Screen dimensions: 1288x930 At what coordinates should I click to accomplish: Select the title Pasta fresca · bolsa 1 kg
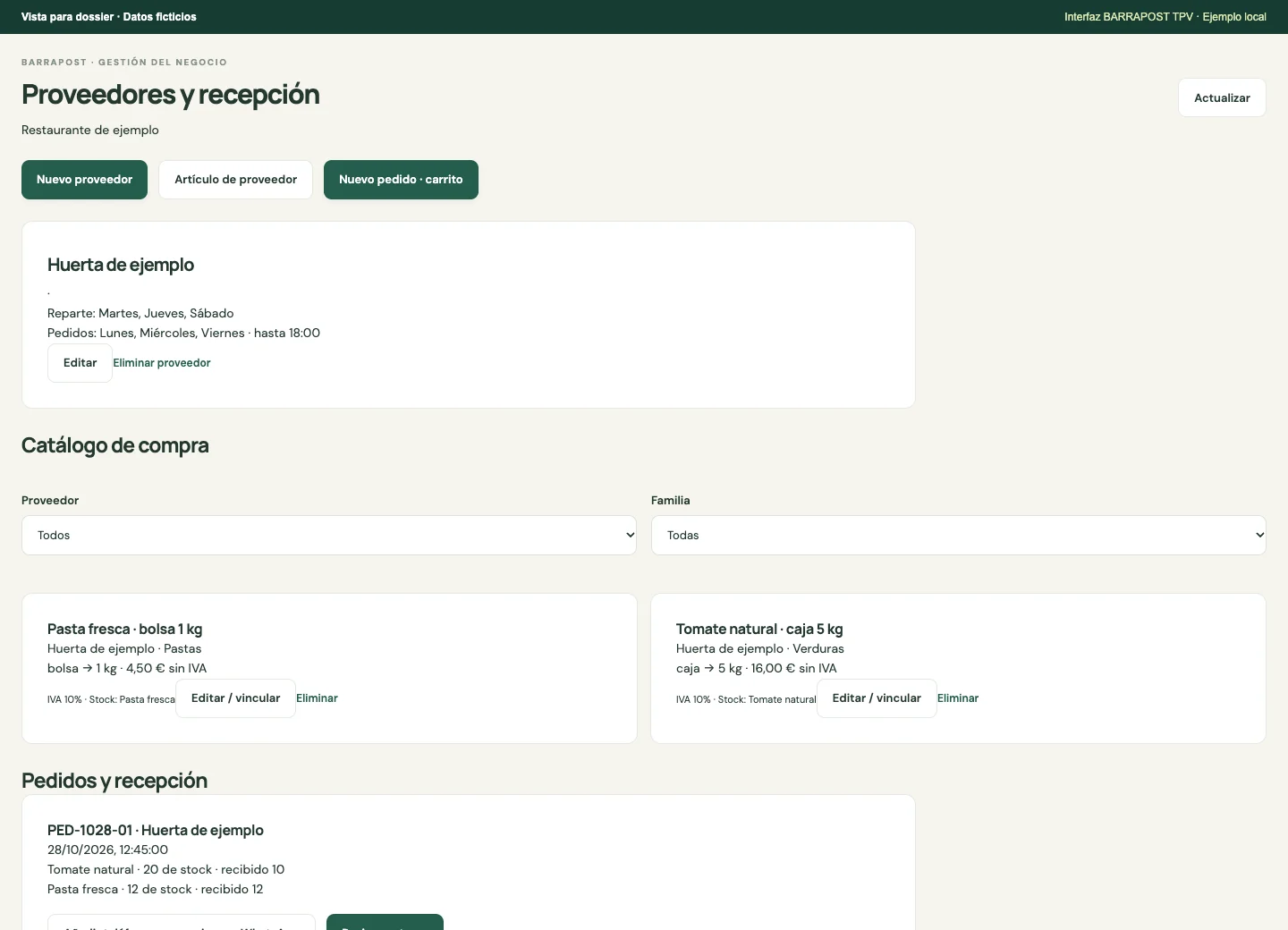(x=125, y=629)
